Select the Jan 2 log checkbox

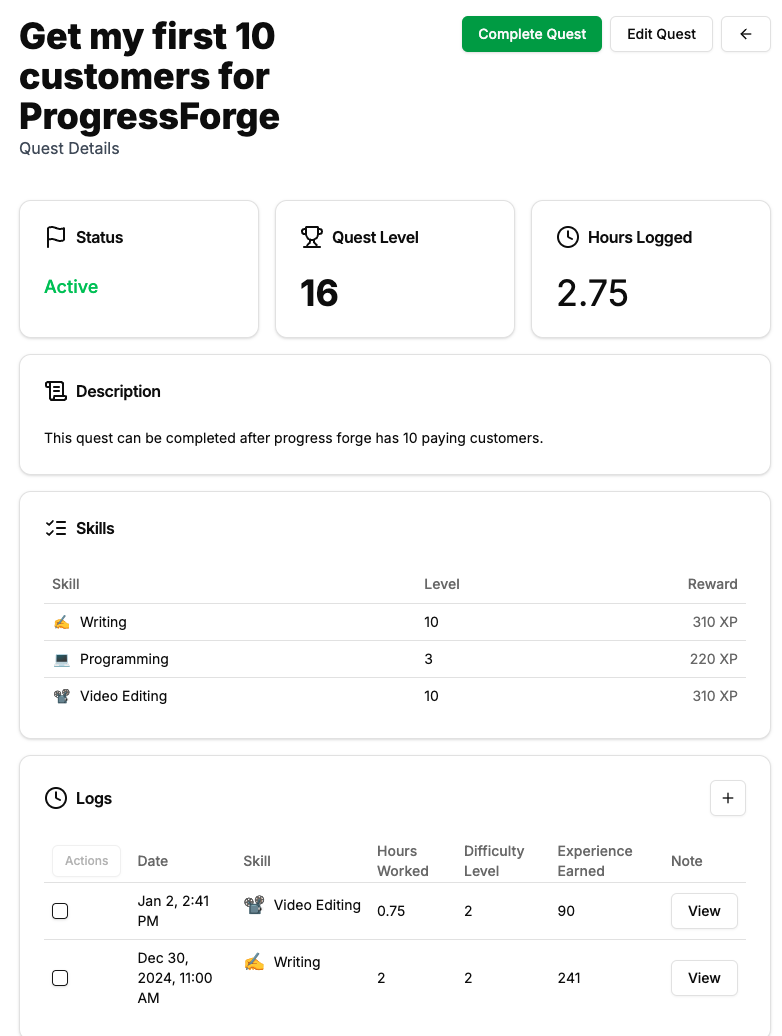click(60, 911)
